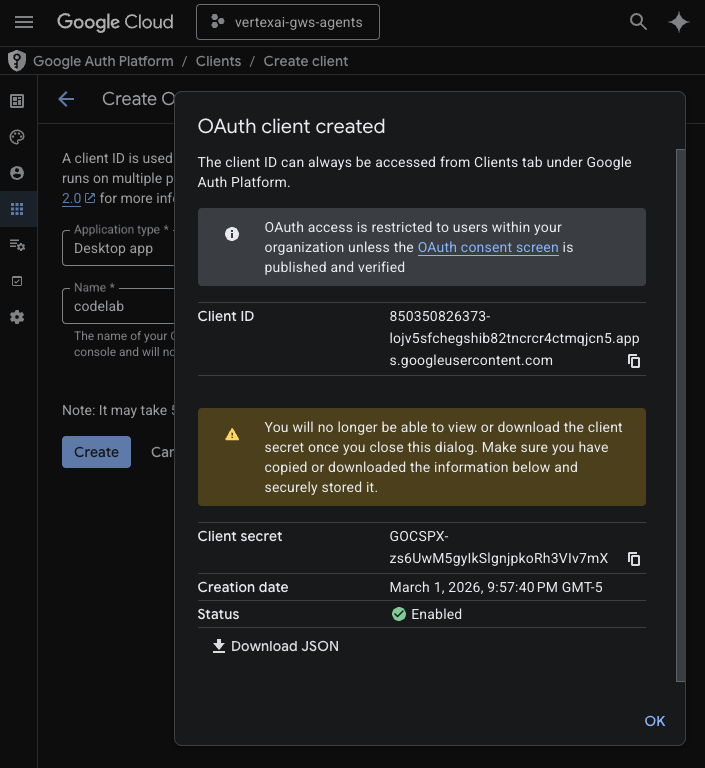Viewport: 705px width, 768px height.
Task: Copy the Client secret to clipboard
Action: point(634,559)
